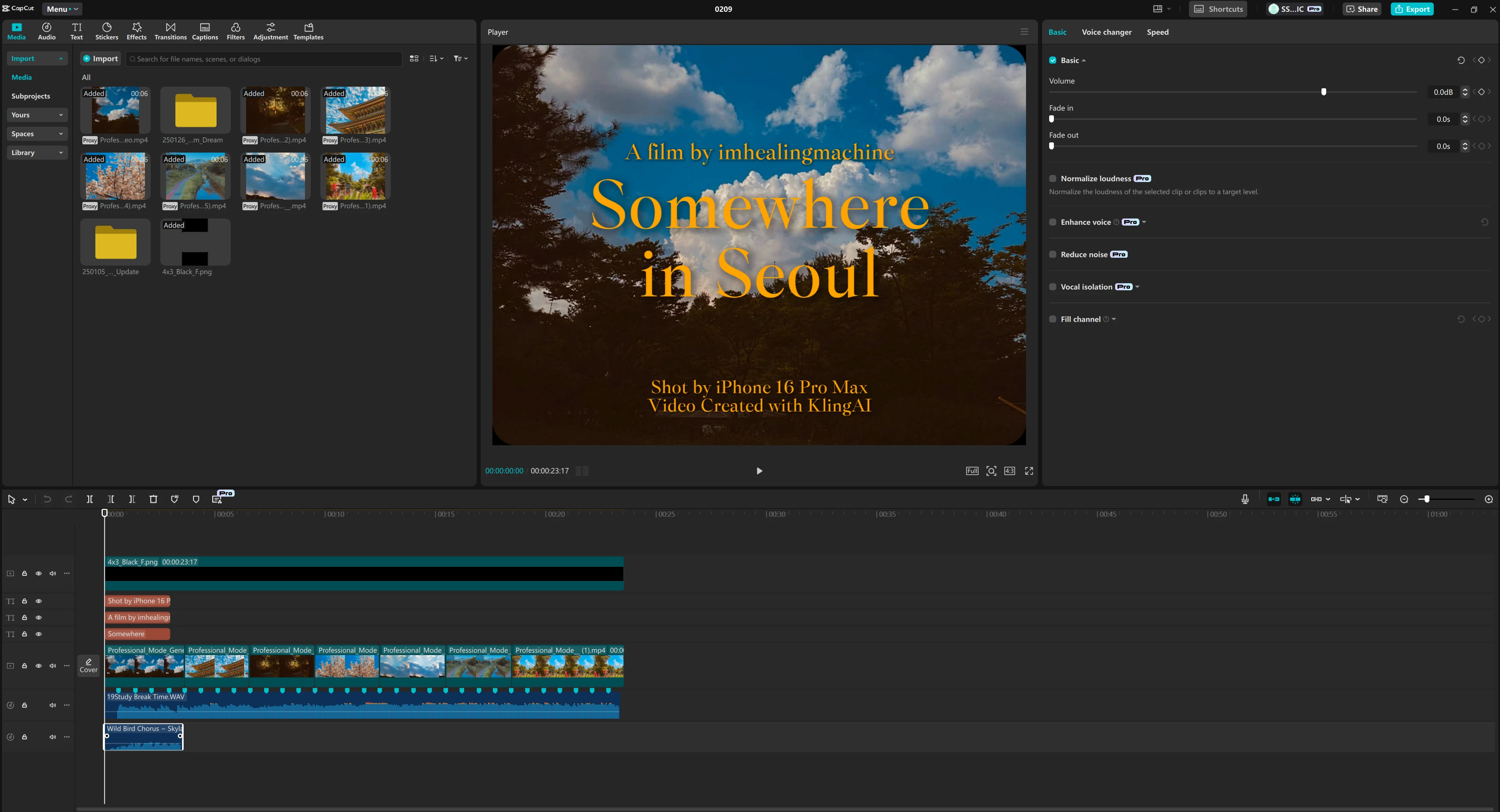1500x812 pixels.
Task: Open the Text panel
Action: (76, 31)
